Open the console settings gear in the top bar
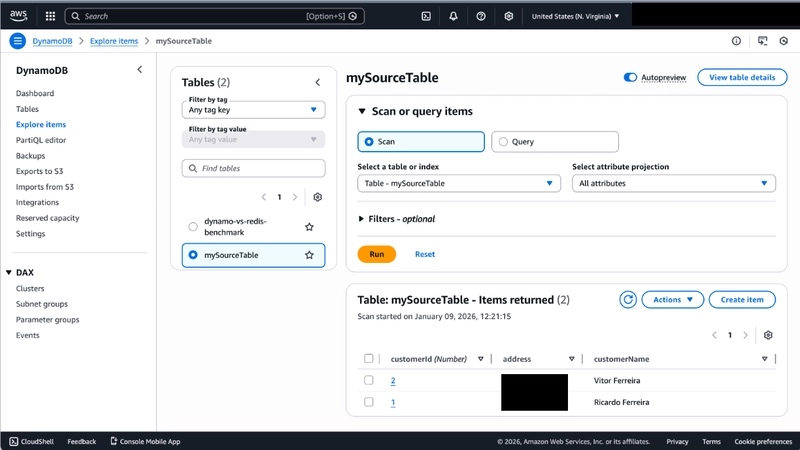The height and width of the screenshot is (450, 800). tap(509, 16)
